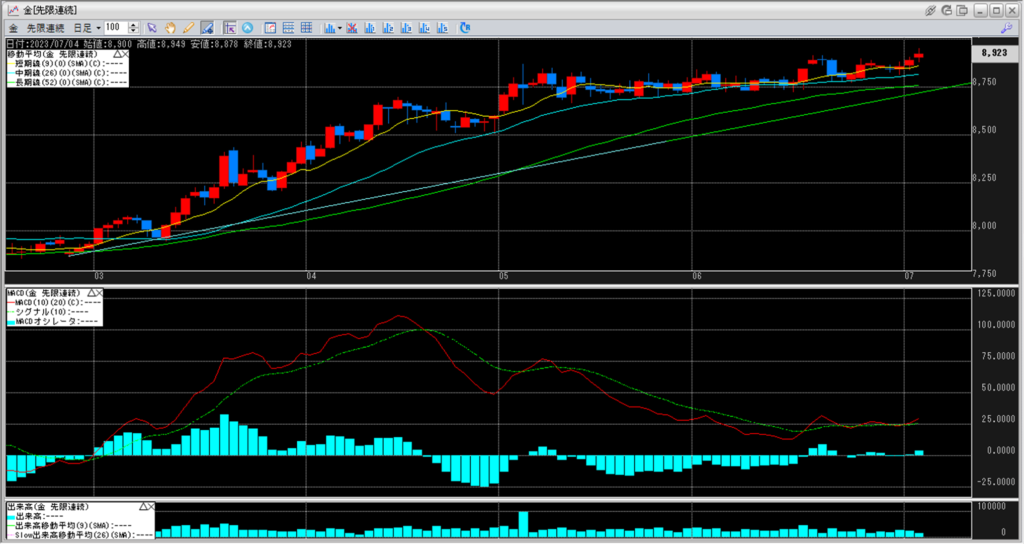Image resolution: width=1024 pixels, height=544 pixels.
Task: Click the 金 commodity menu item
Action: [13, 27]
